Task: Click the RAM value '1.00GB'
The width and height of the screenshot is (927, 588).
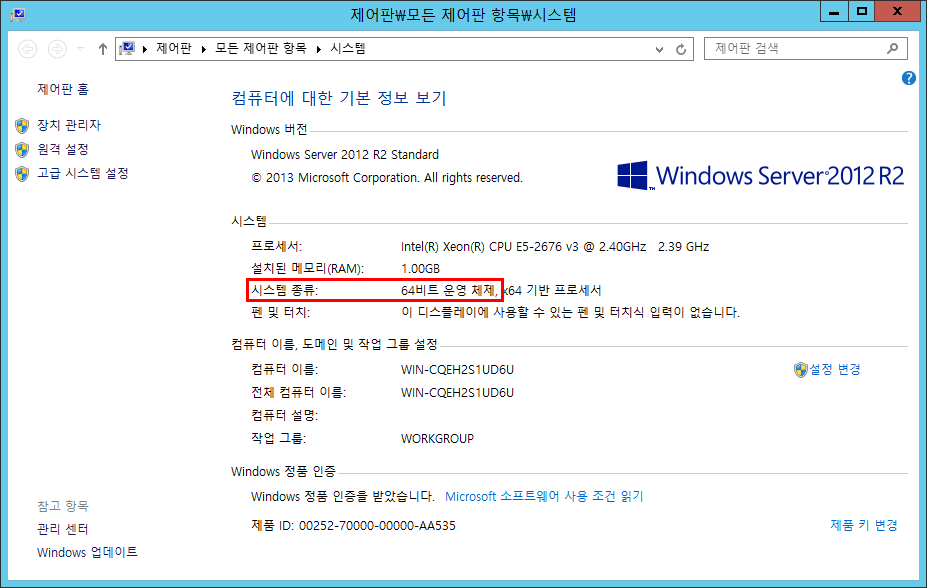Action: pos(420,269)
